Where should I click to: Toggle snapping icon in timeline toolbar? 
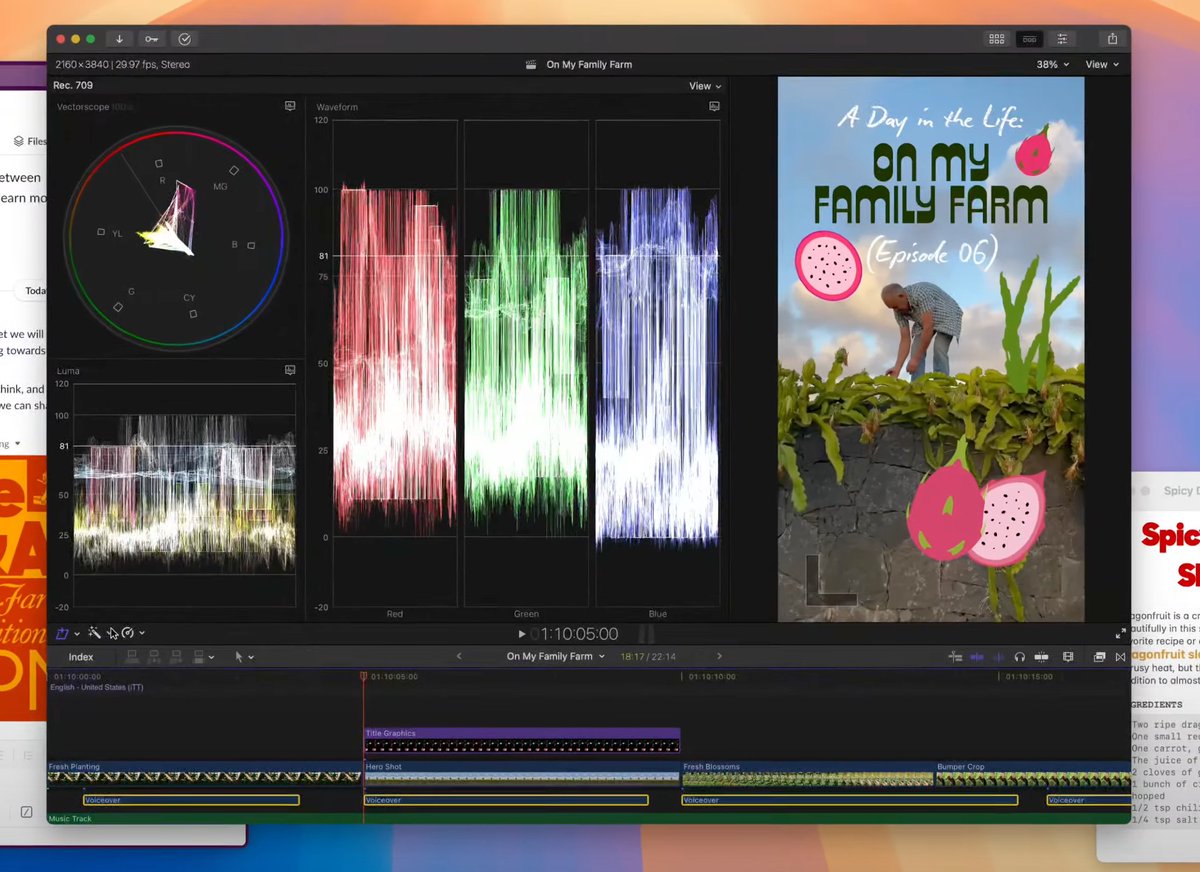click(x=1041, y=657)
